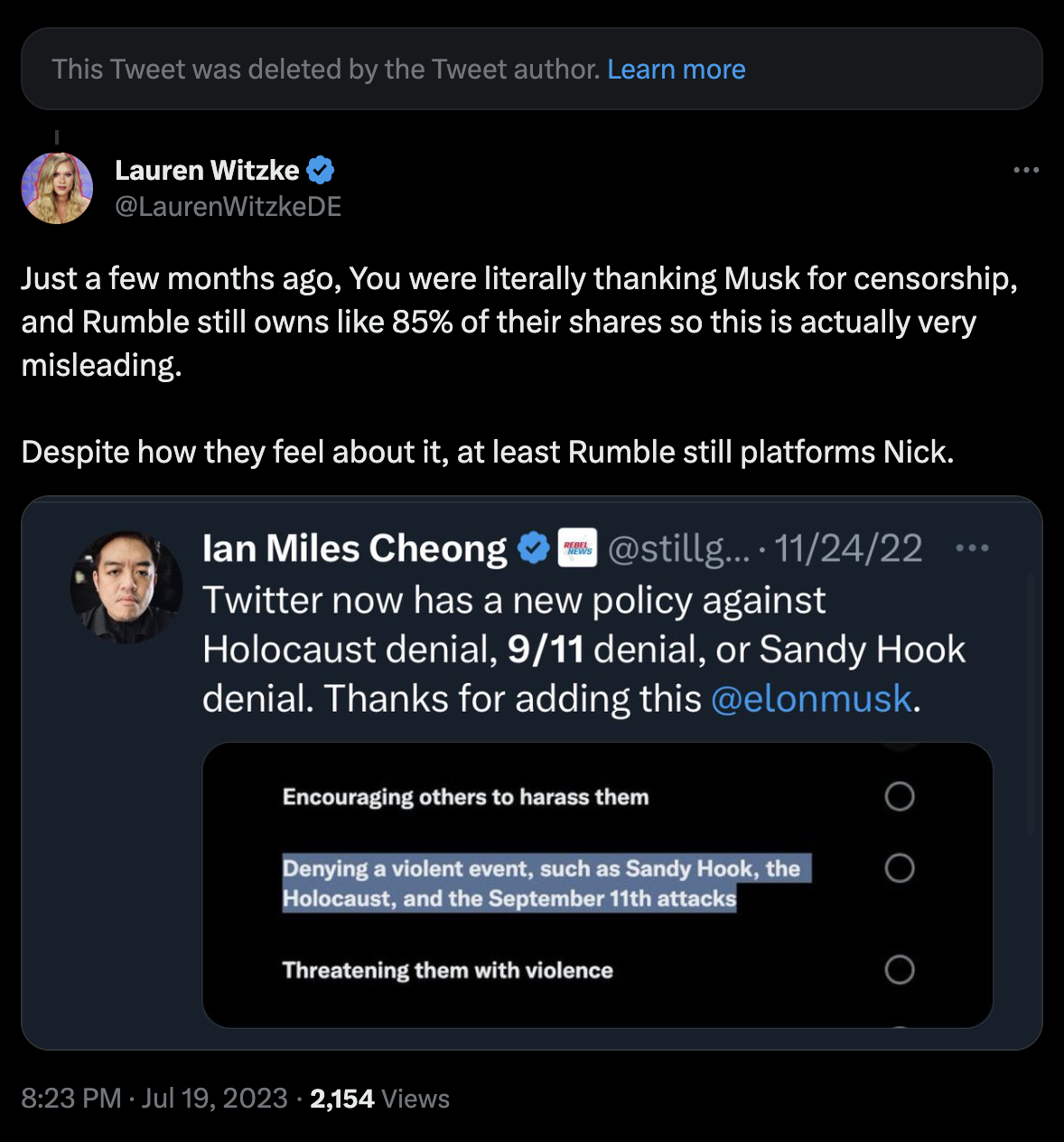Click Lauren Witzke's verified badge
The width and height of the screenshot is (1064, 1142).
pyautogui.click(x=321, y=170)
